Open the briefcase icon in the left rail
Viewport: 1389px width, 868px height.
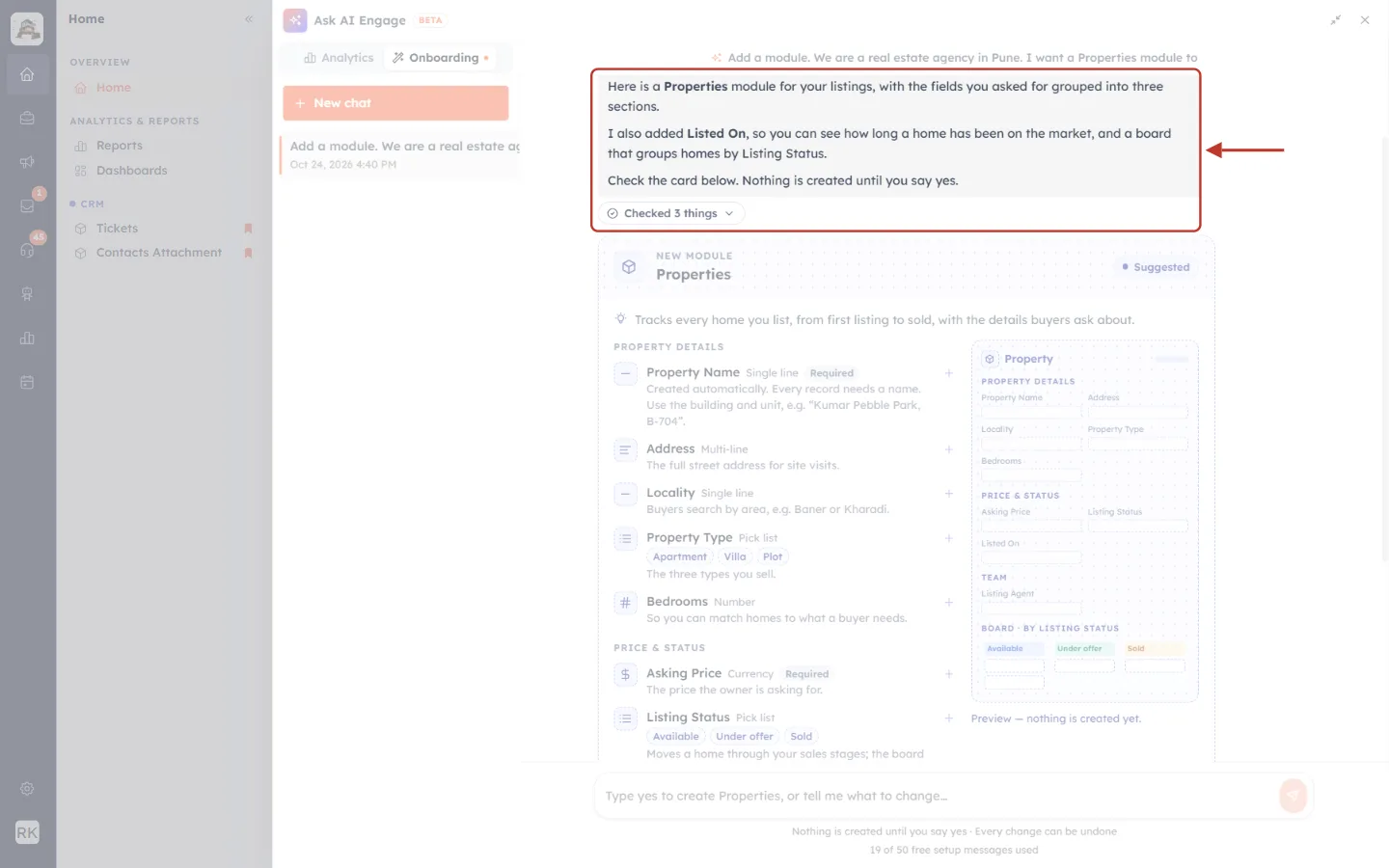click(27, 118)
